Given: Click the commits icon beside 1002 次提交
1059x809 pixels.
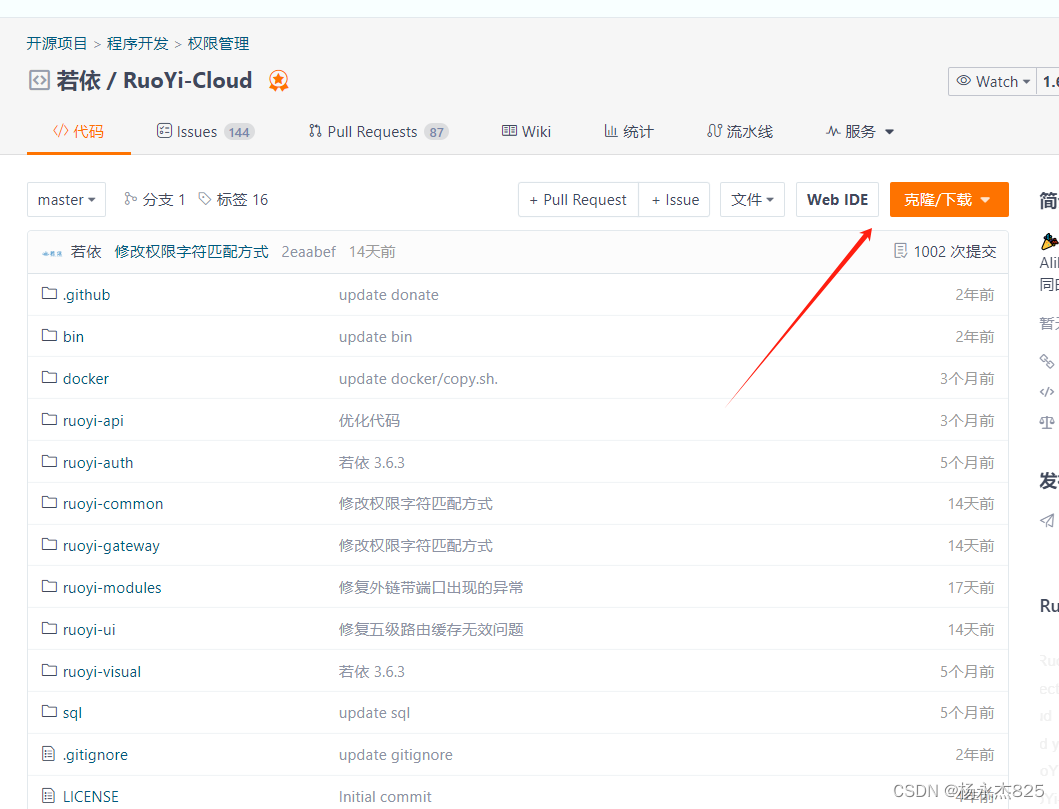Looking at the screenshot, I should click(x=900, y=251).
